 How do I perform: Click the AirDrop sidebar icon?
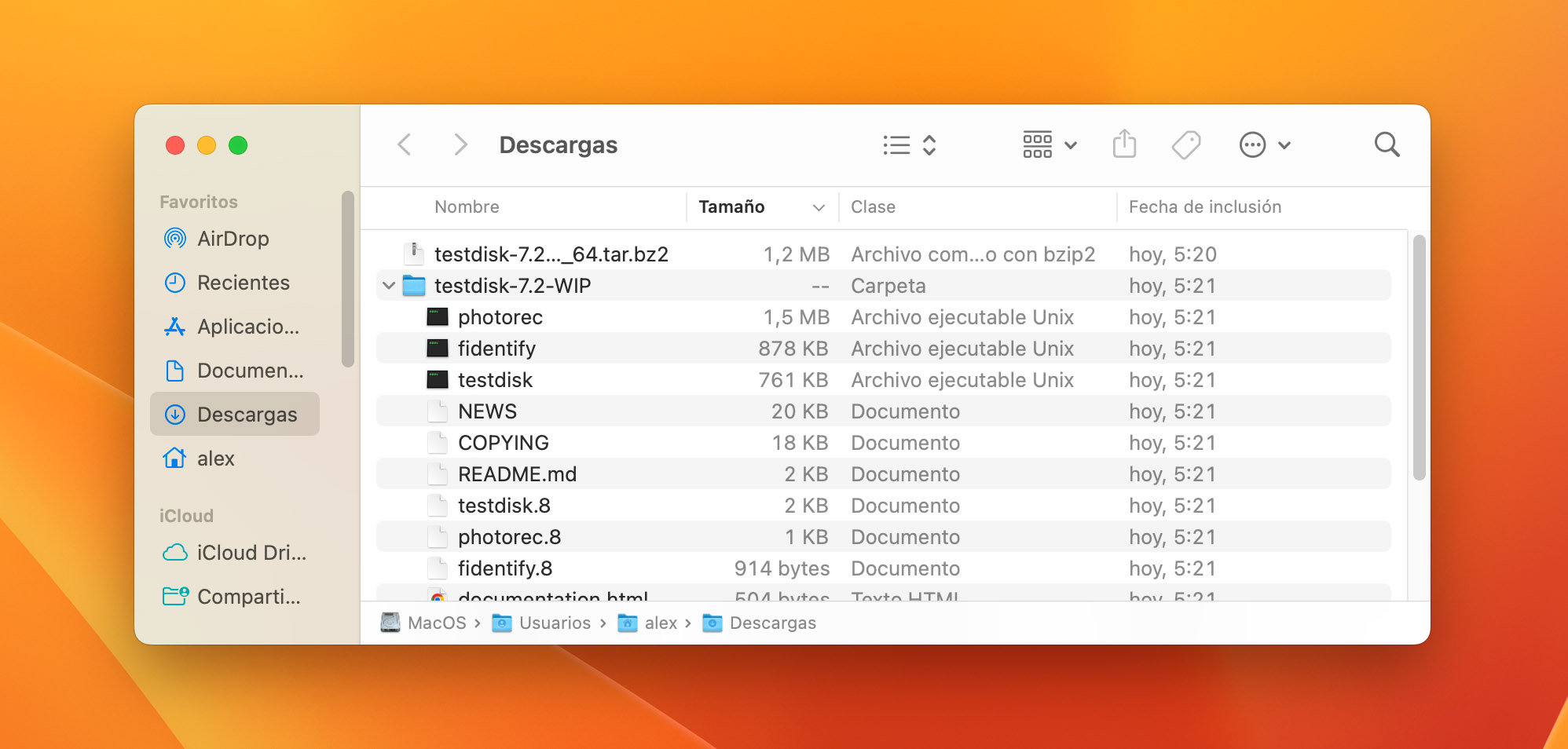(174, 238)
